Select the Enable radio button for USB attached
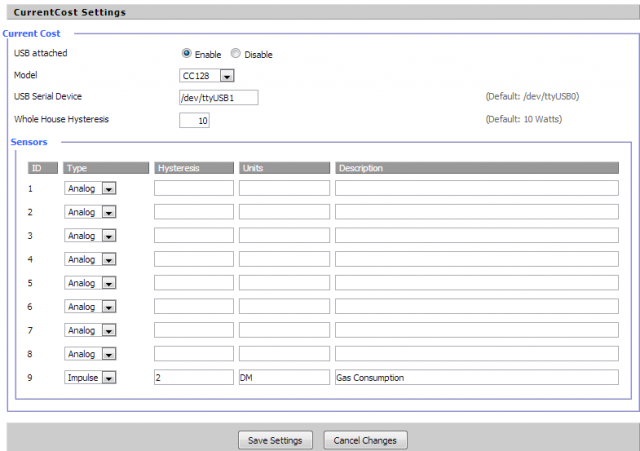Image resolution: width=640 pixels, height=451 pixels. 187,53
